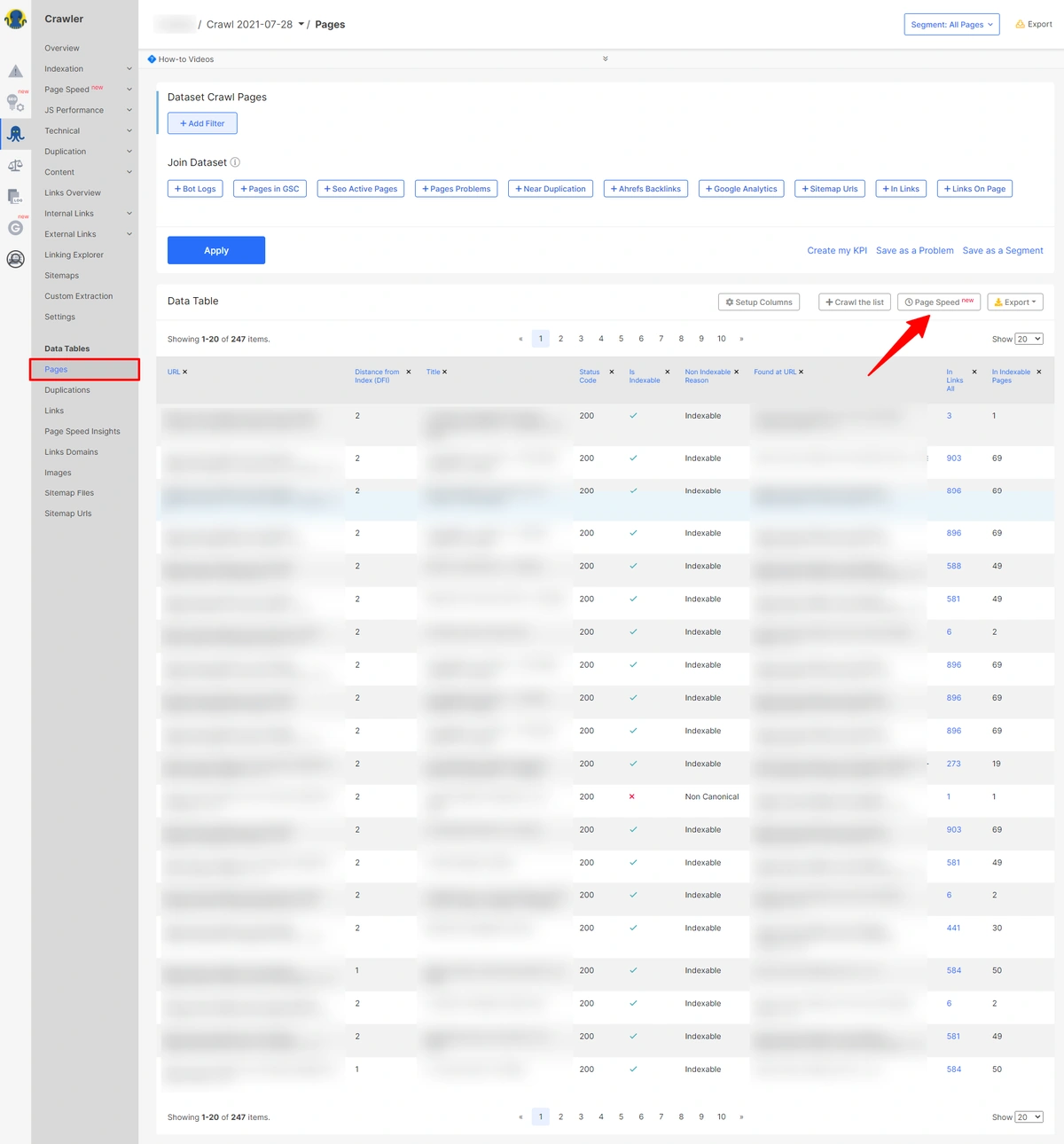Click the info icon beside Join Dataset
The width and height of the screenshot is (1064, 1144).
pyautogui.click(x=235, y=162)
